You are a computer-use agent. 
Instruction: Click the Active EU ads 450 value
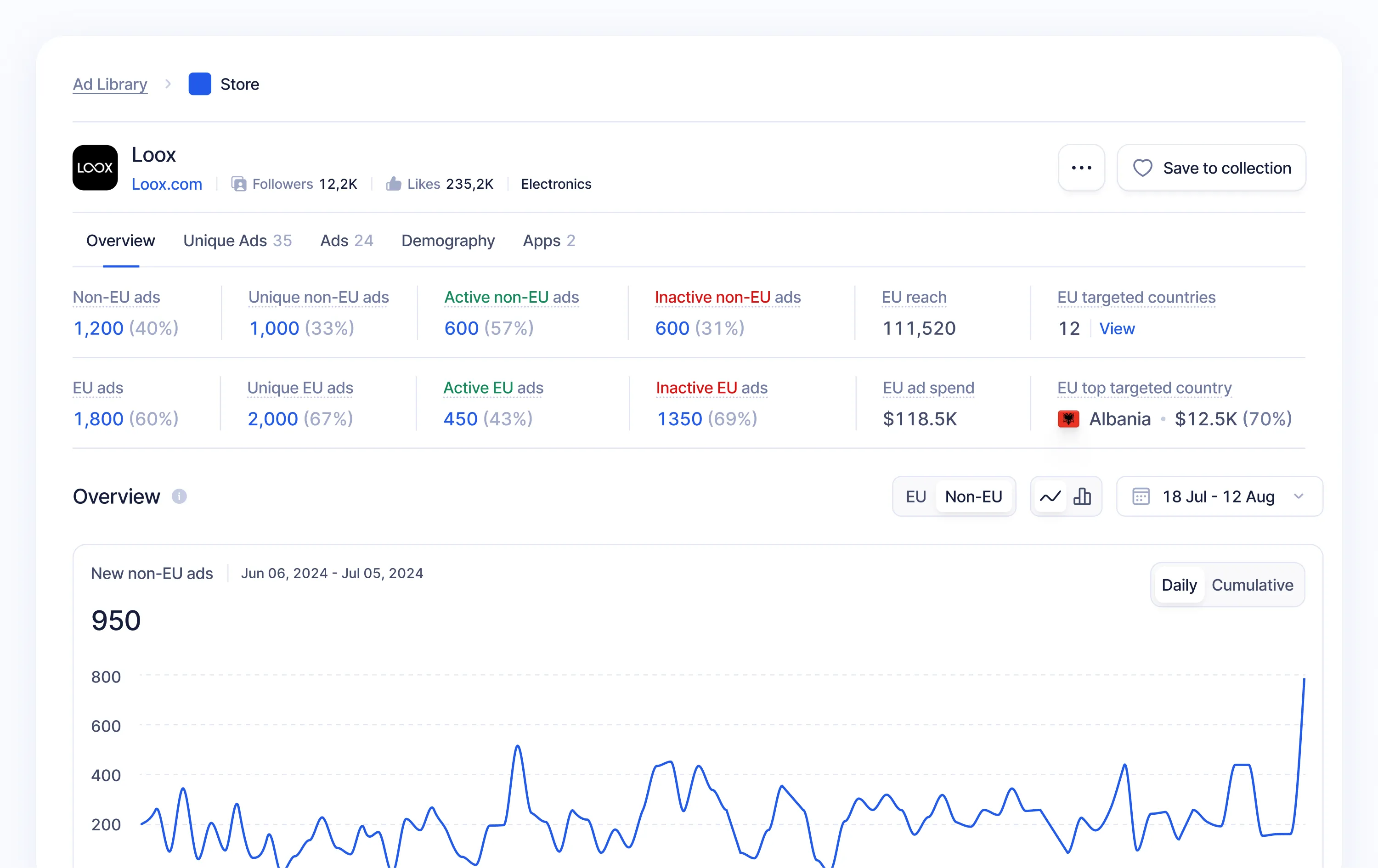pyautogui.click(x=460, y=418)
